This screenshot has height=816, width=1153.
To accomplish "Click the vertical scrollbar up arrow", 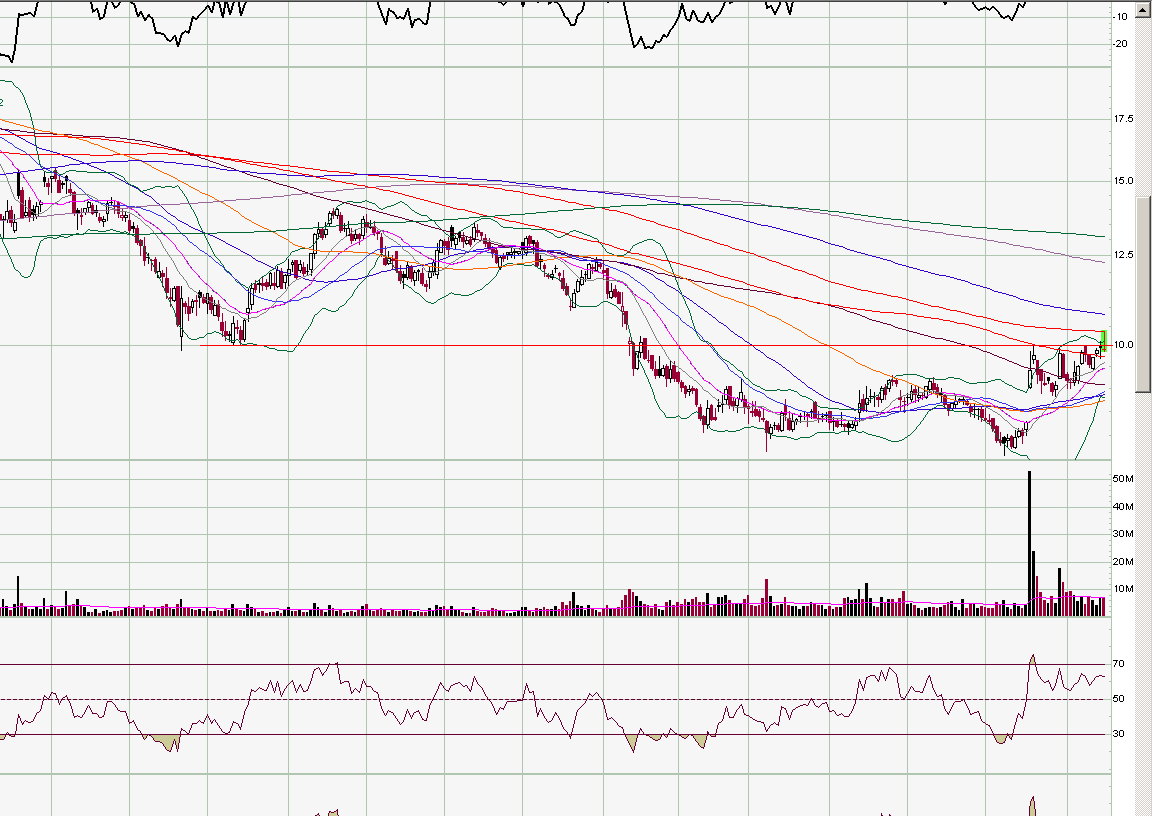I will click(x=1145, y=6).
